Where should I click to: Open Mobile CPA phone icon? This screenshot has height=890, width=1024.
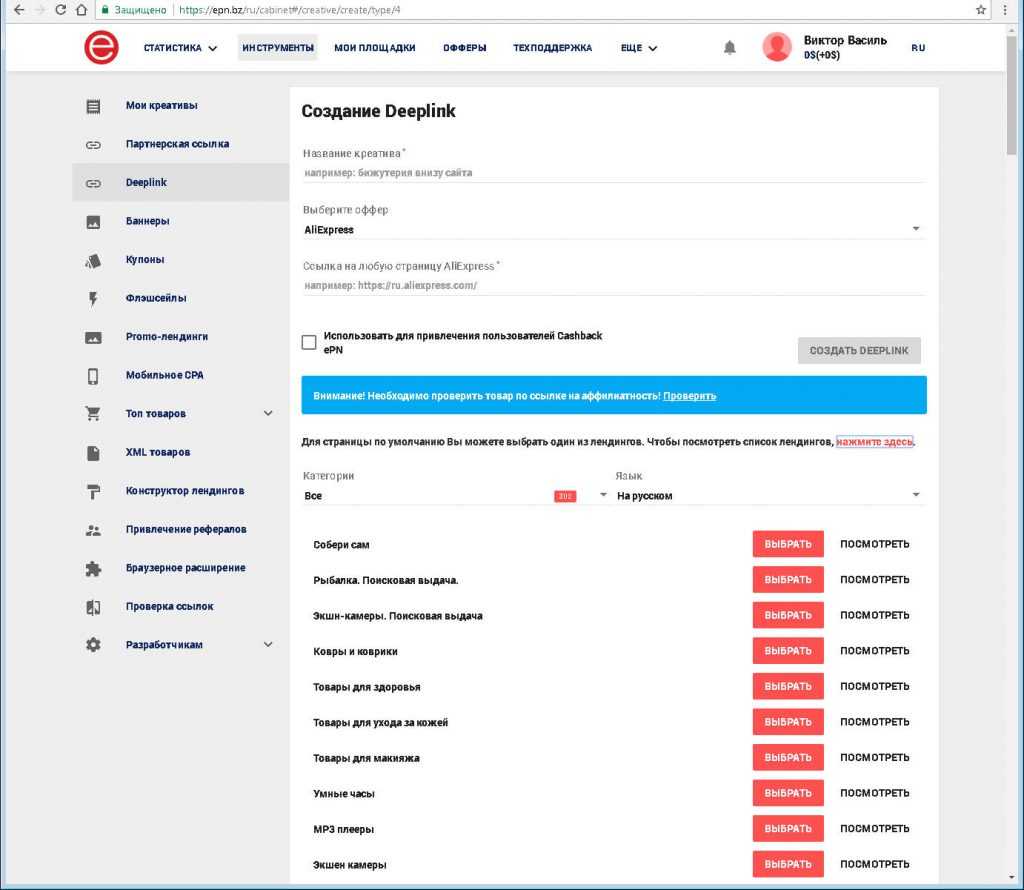pyautogui.click(x=93, y=376)
